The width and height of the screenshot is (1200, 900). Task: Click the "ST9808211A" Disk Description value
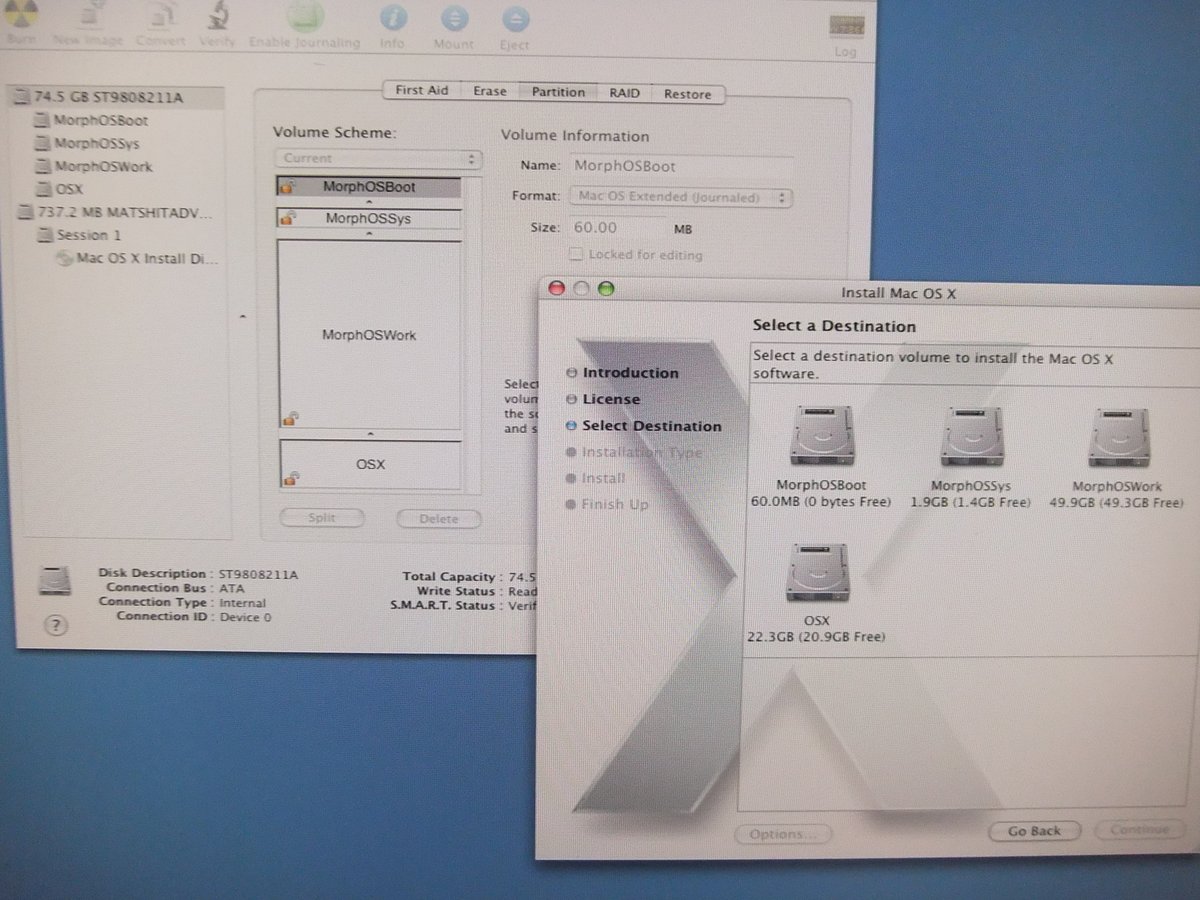point(259,575)
